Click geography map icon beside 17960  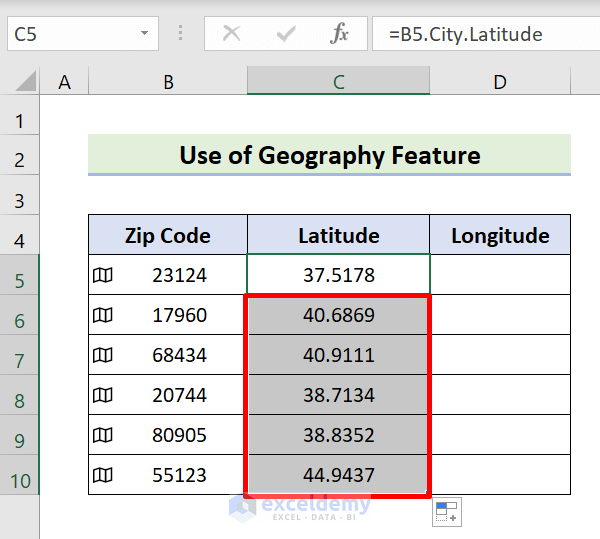102,315
